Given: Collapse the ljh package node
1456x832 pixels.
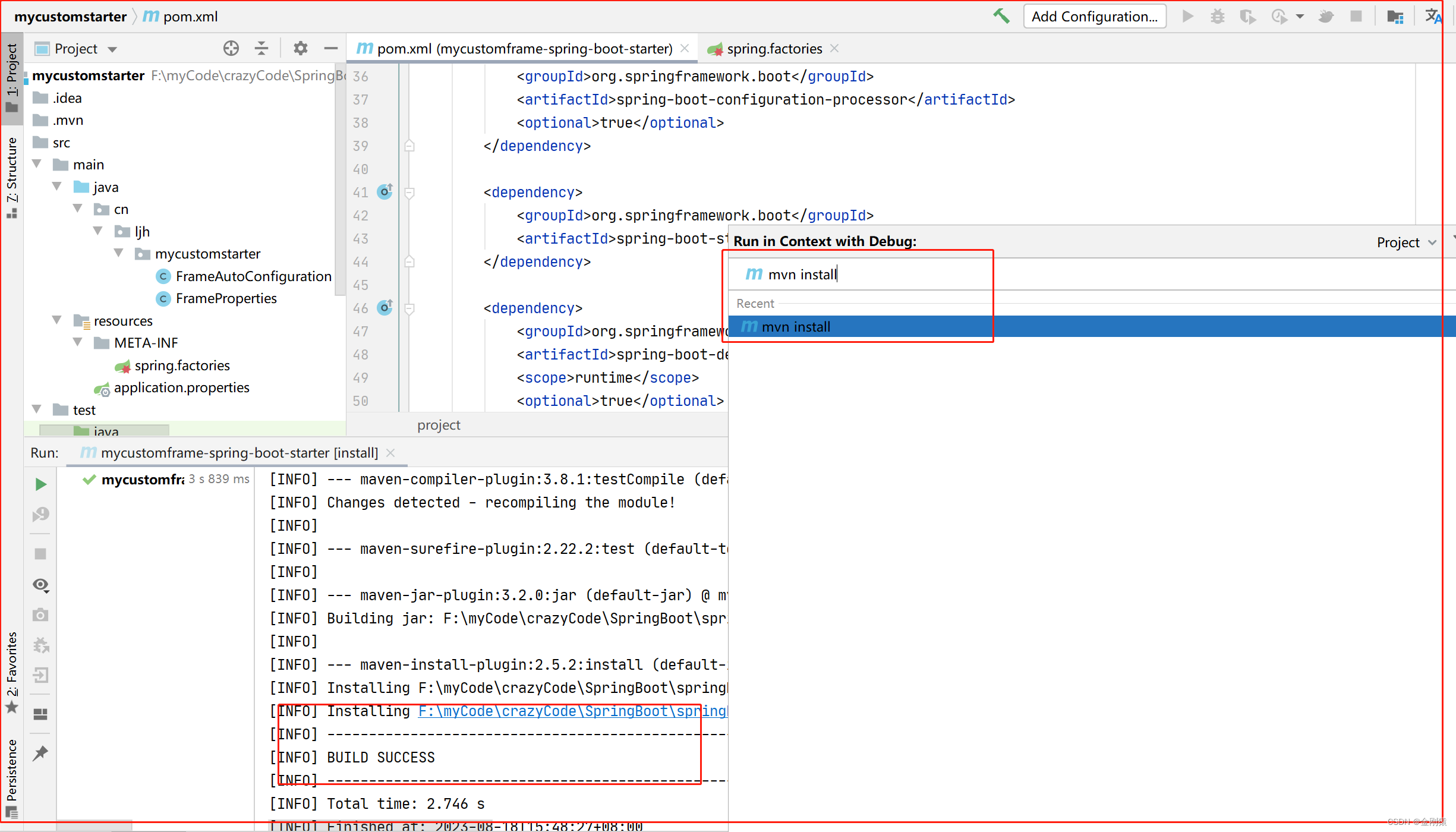Looking at the screenshot, I should (x=98, y=231).
